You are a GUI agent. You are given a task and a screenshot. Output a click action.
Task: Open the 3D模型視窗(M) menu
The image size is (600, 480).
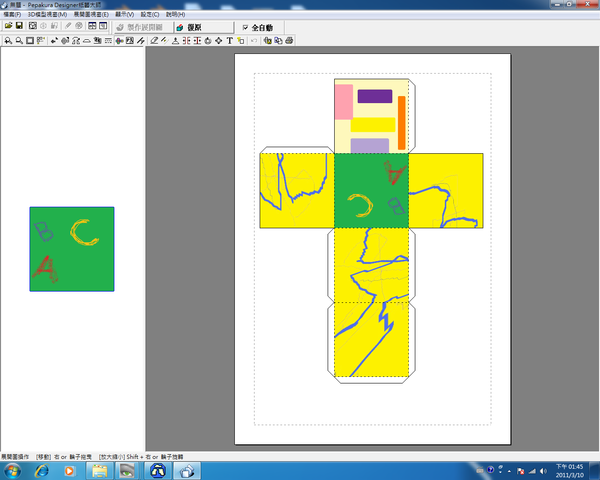coord(47,15)
